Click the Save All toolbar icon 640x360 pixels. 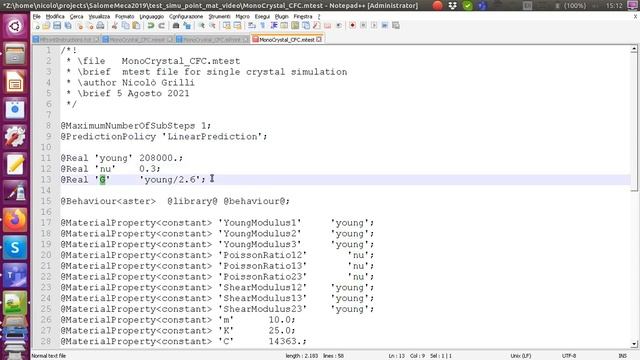coord(68,26)
